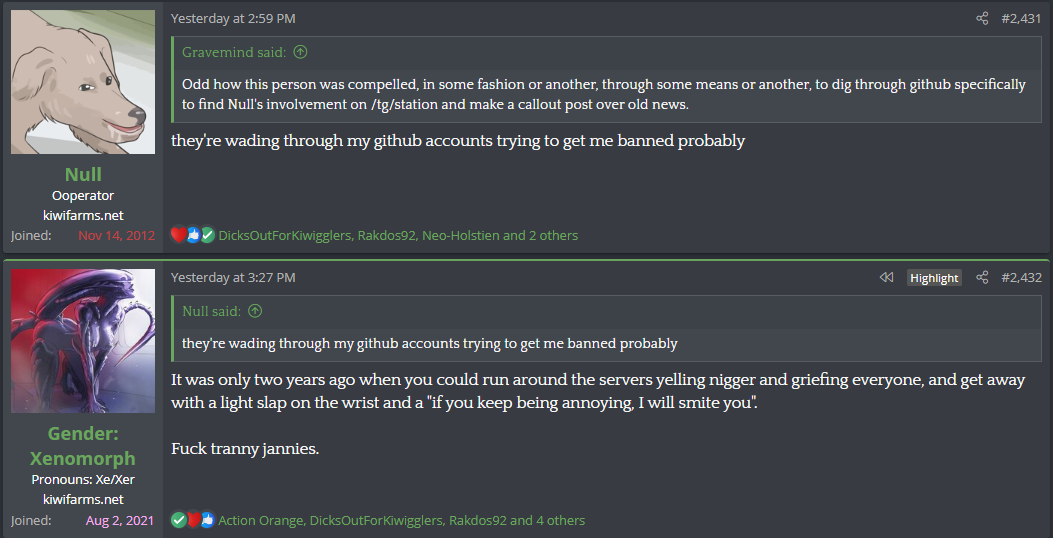The width and height of the screenshot is (1053, 538).
Task: Click thumbs-up reaction on Null's post
Action: (x=193, y=235)
